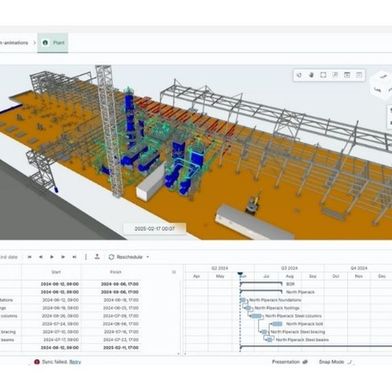
Task: Jump to the start of the animation
Action: click(30, 257)
